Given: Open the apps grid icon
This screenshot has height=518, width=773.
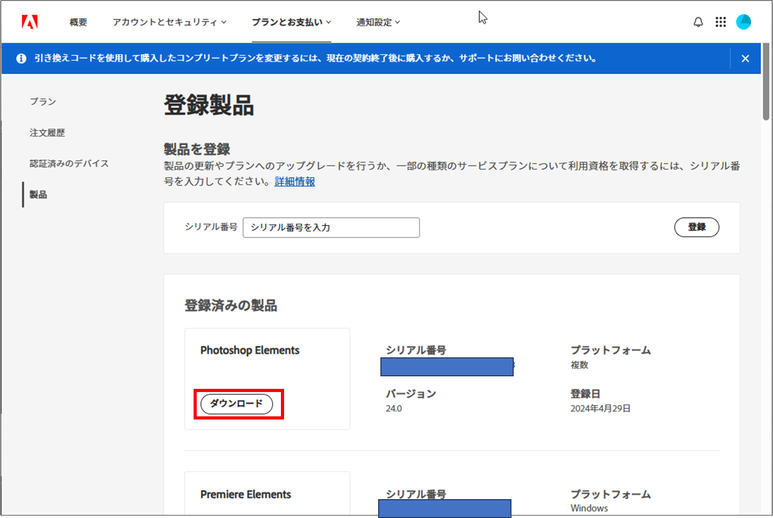Looking at the screenshot, I should [x=721, y=22].
